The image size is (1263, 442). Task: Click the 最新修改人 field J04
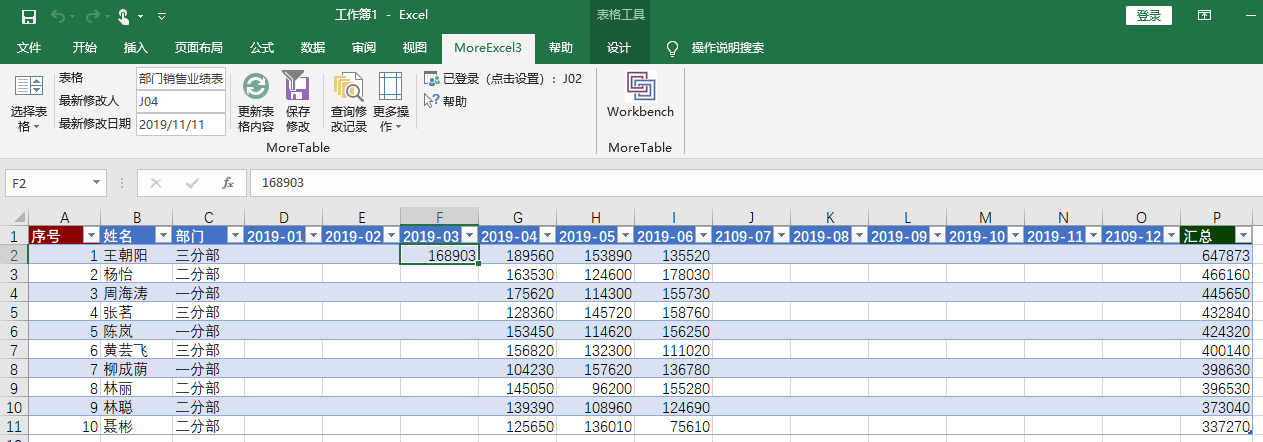(181, 101)
